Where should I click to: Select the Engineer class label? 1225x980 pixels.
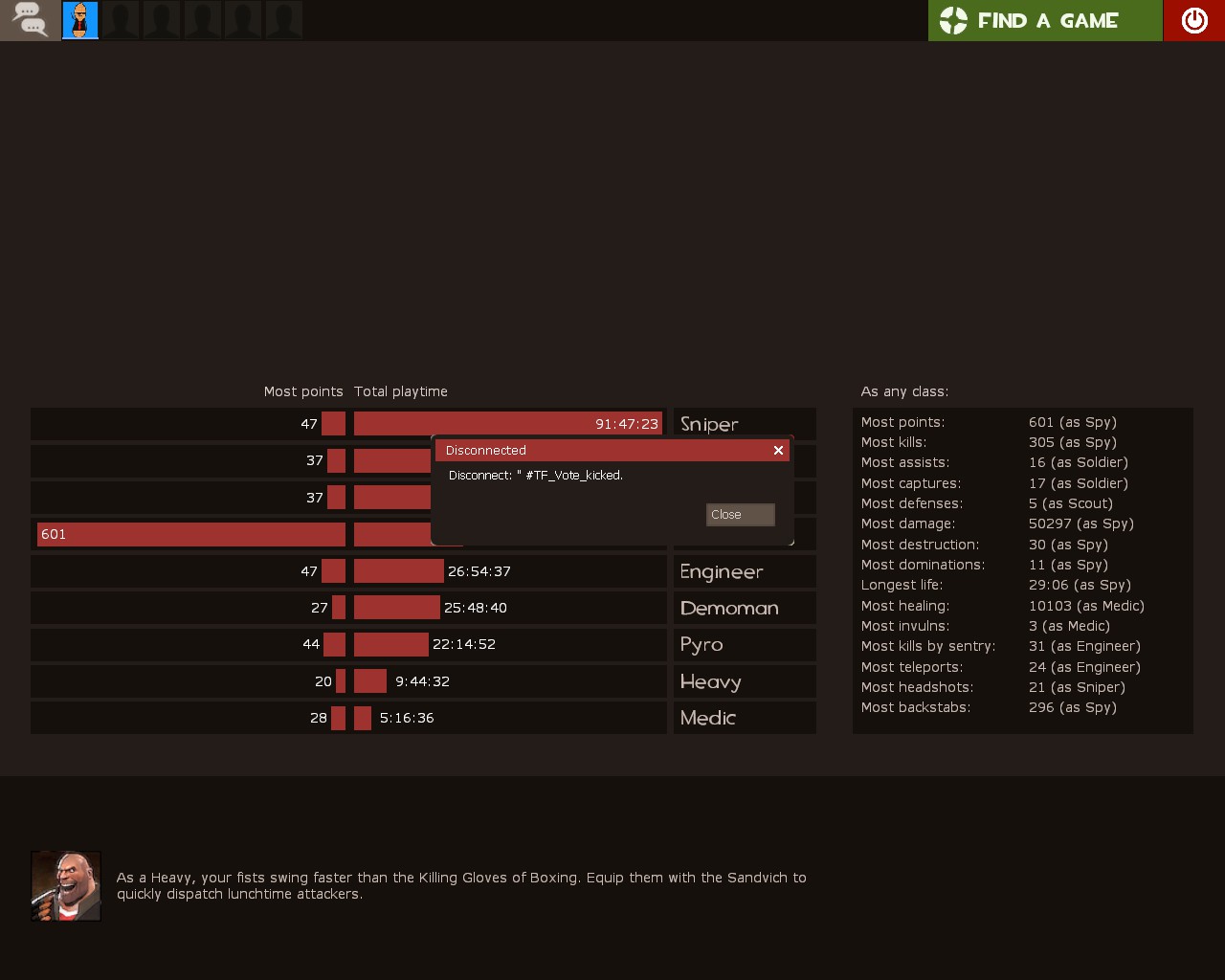tap(722, 571)
